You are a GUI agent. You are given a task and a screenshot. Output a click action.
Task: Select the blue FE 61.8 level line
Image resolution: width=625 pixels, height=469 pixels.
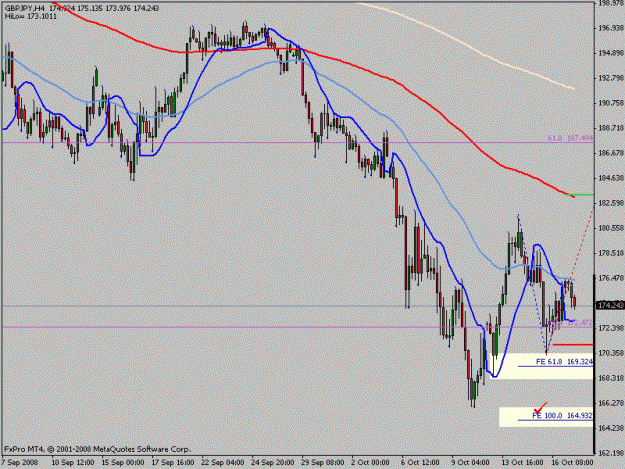[556, 366]
